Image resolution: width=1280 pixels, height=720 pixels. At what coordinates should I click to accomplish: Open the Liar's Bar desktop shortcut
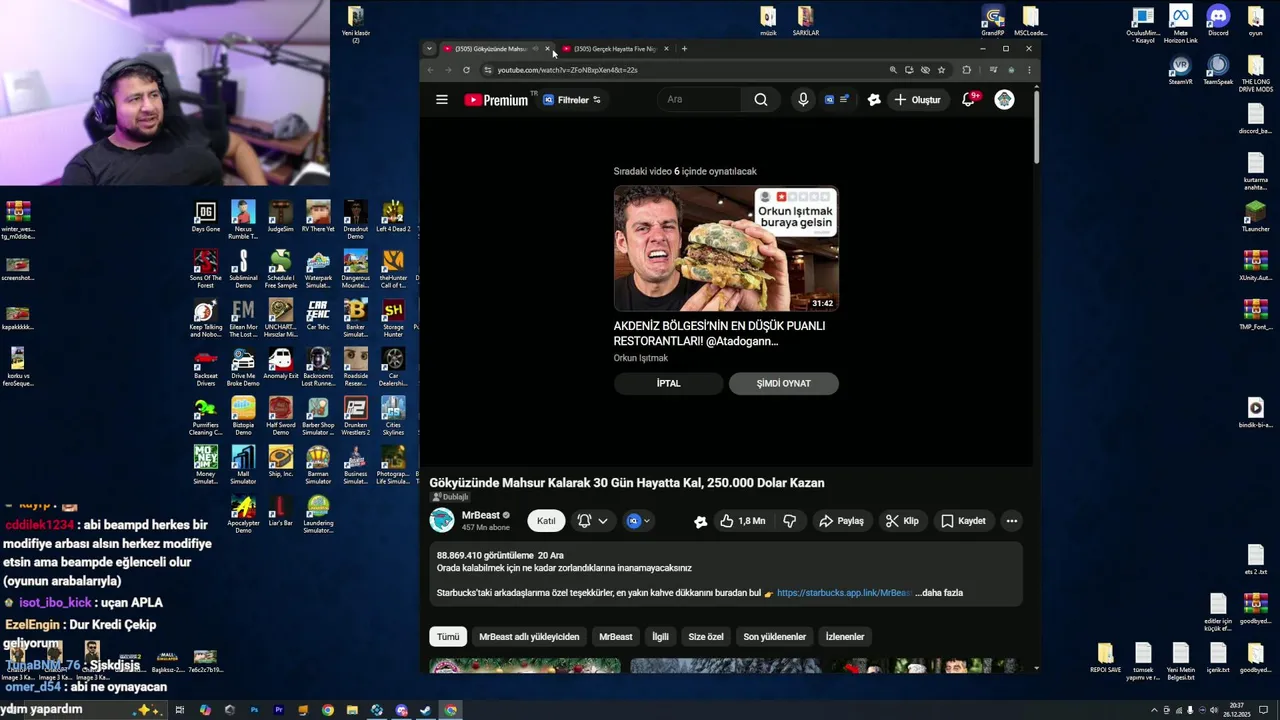tap(281, 511)
